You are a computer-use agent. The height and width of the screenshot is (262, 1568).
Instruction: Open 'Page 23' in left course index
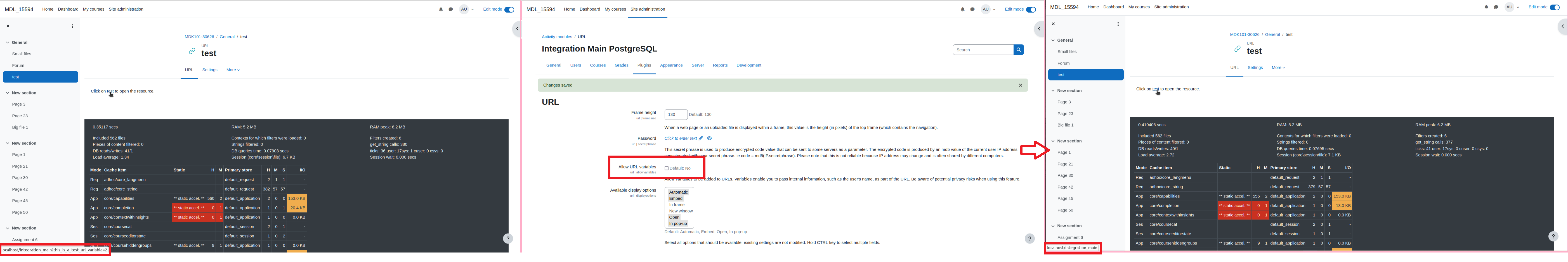pos(20,116)
